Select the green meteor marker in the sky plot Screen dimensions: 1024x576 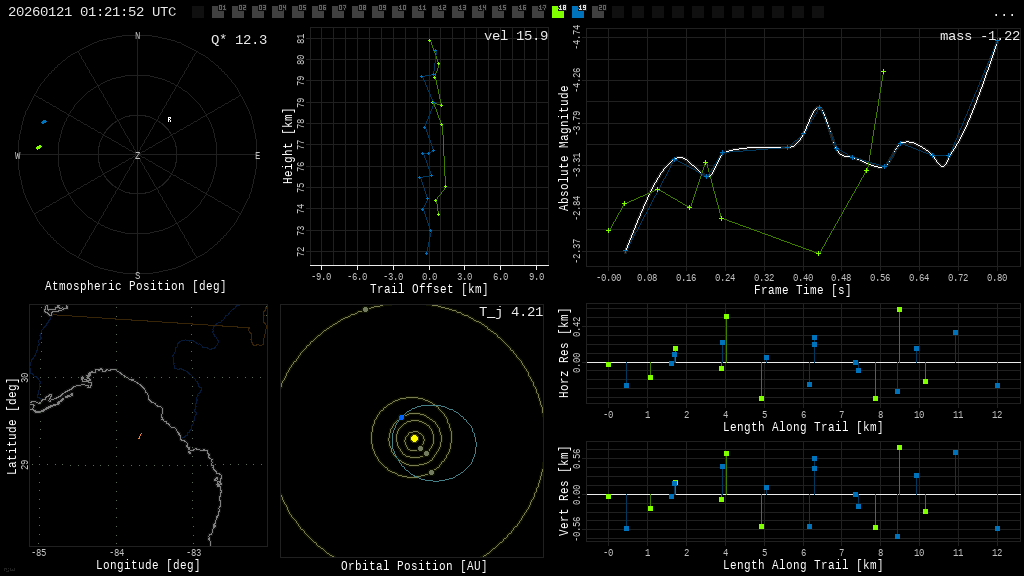tap(39, 147)
